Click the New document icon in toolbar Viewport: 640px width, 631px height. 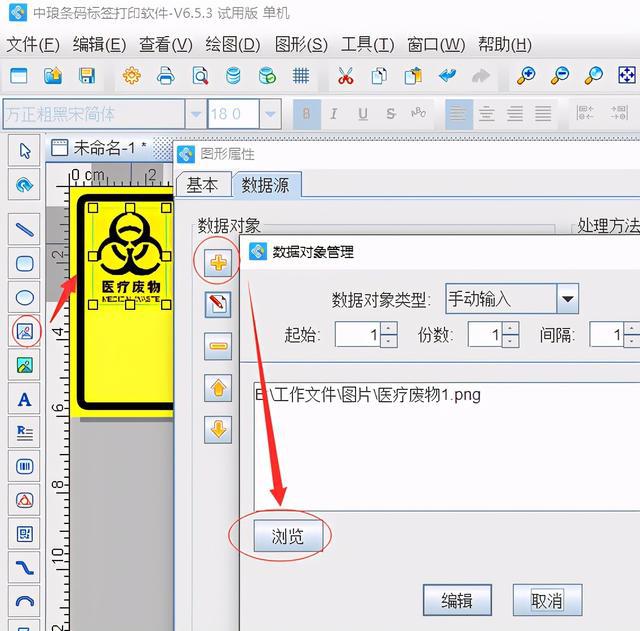point(18,76)
